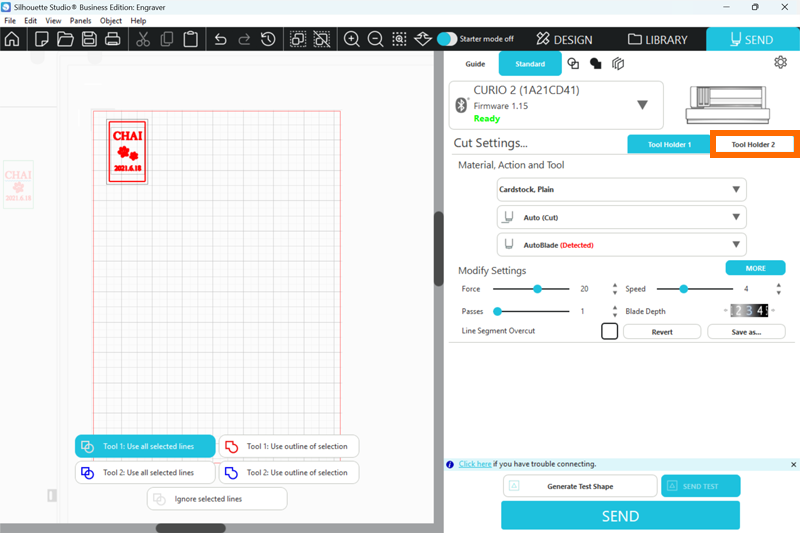This screenshot has height=533, width=800.
Task: Increase the Passes value with up arrow
Action: [614, 307]
